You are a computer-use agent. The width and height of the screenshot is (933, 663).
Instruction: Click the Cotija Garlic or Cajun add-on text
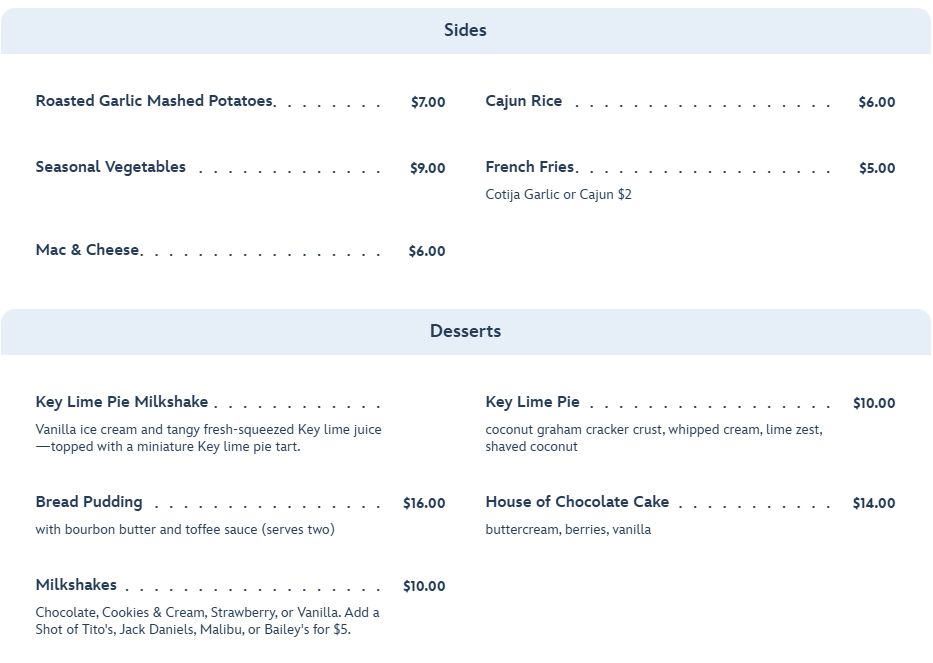pyautogui.click(x=558, y=195)
